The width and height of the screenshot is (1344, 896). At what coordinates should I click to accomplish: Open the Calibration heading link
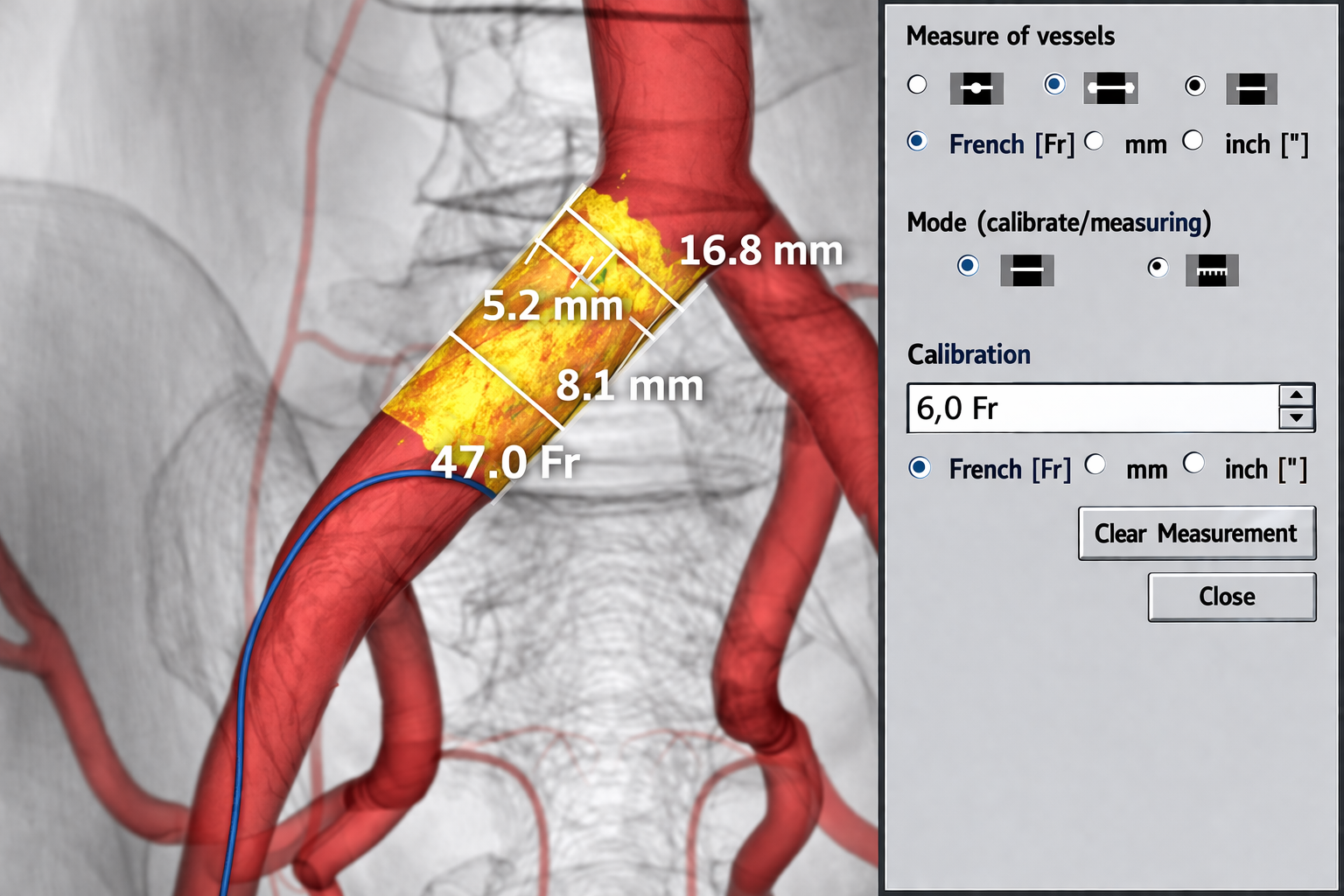pos(969,354)
